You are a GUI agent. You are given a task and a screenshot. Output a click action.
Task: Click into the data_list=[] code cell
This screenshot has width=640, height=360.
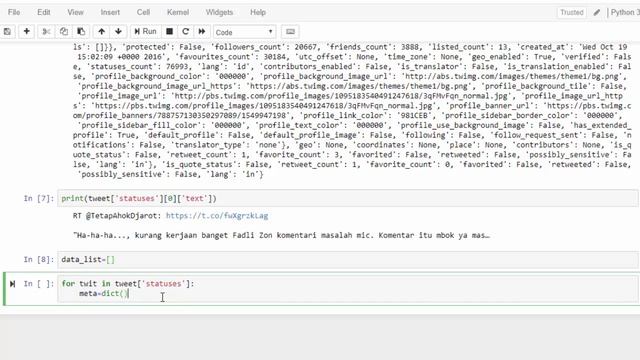tap(348, 260)
